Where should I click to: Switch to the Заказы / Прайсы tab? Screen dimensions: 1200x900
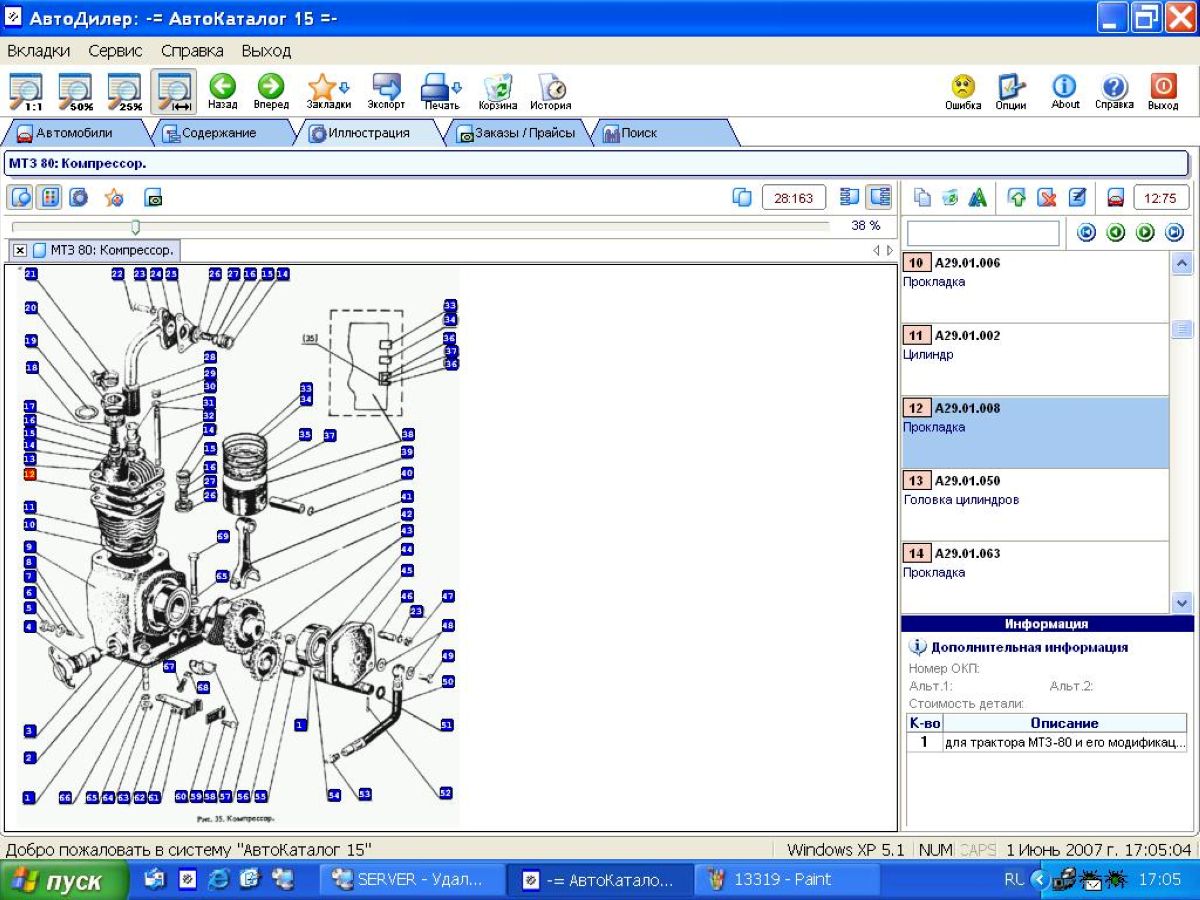[x=516, y=133]
